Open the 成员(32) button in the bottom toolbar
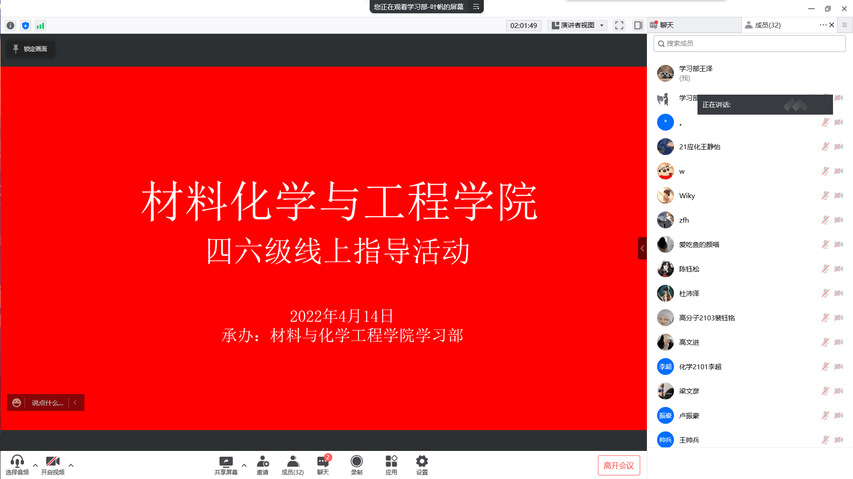Image resolution: width=853 pixels, height=479 pixels. click(292, 464)
